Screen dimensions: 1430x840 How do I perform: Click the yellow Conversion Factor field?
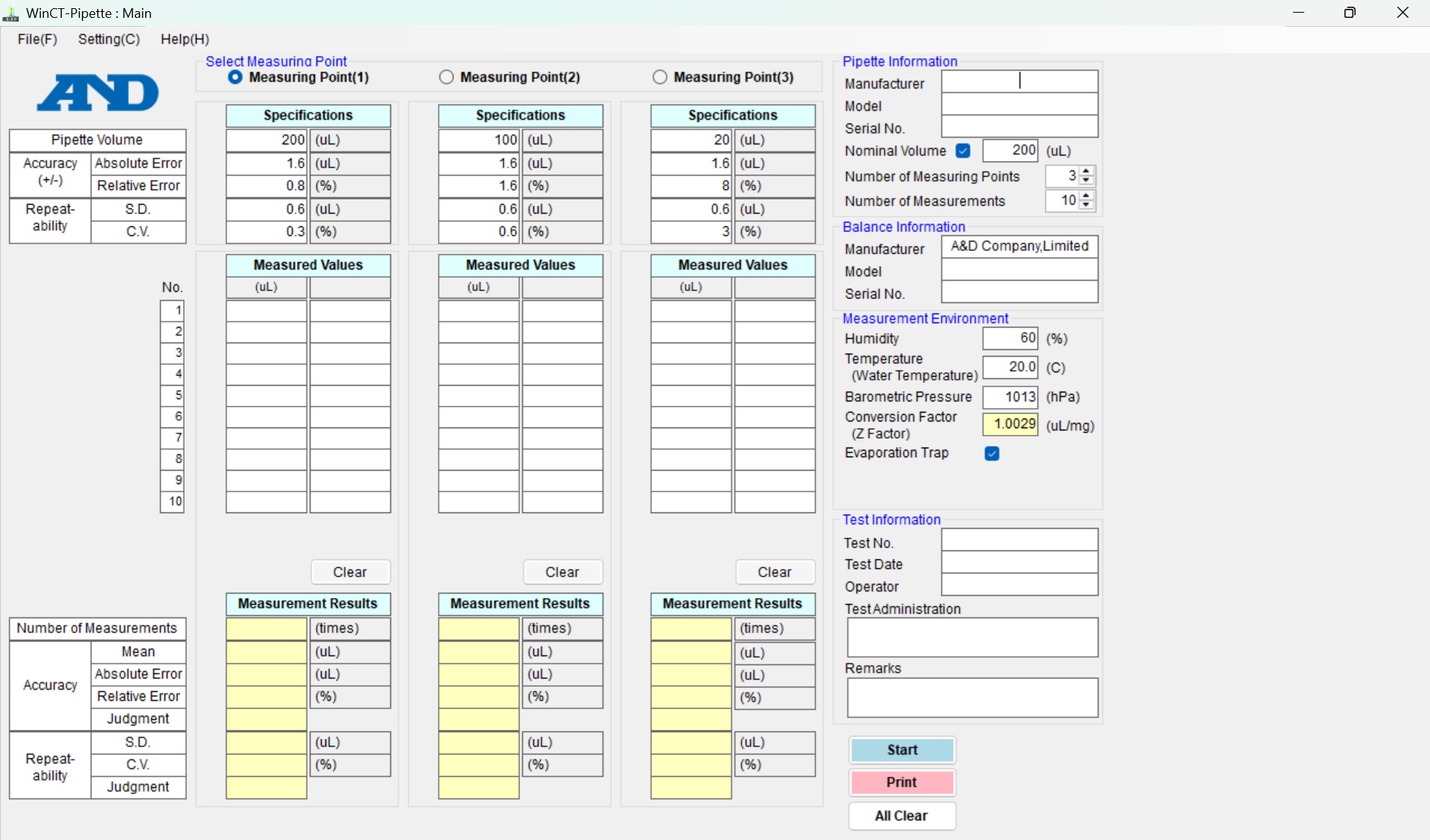click(x=1011, y=424)
